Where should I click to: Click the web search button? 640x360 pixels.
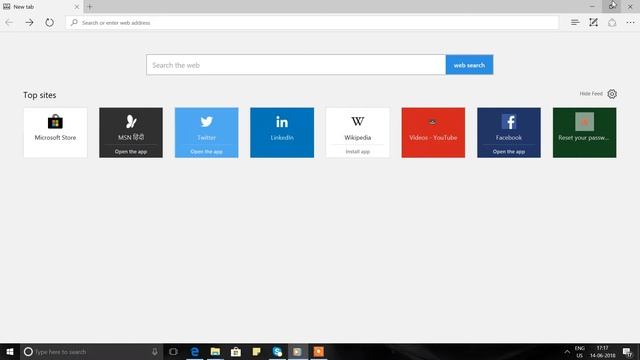pos(469,65)
